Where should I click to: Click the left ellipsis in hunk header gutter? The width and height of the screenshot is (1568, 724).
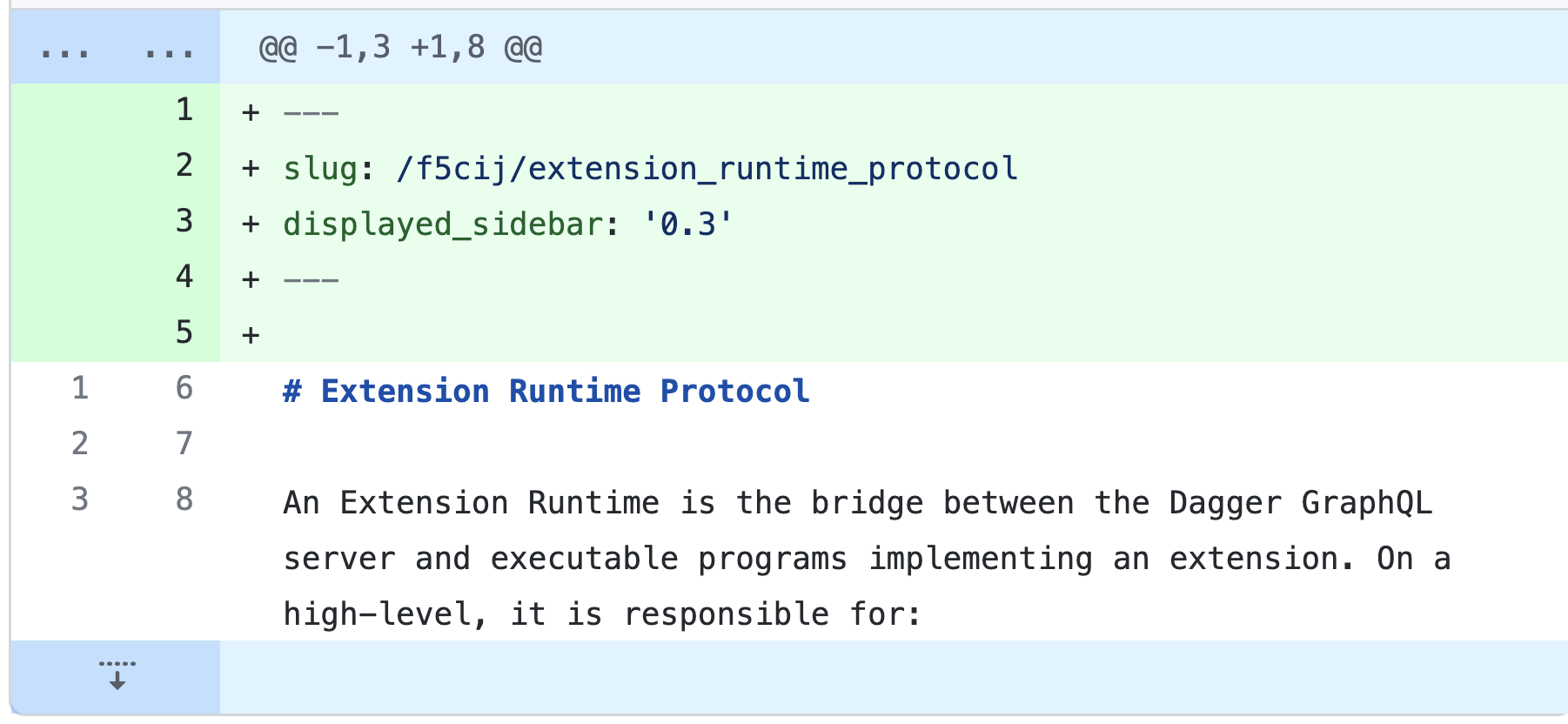pos(65,52)
